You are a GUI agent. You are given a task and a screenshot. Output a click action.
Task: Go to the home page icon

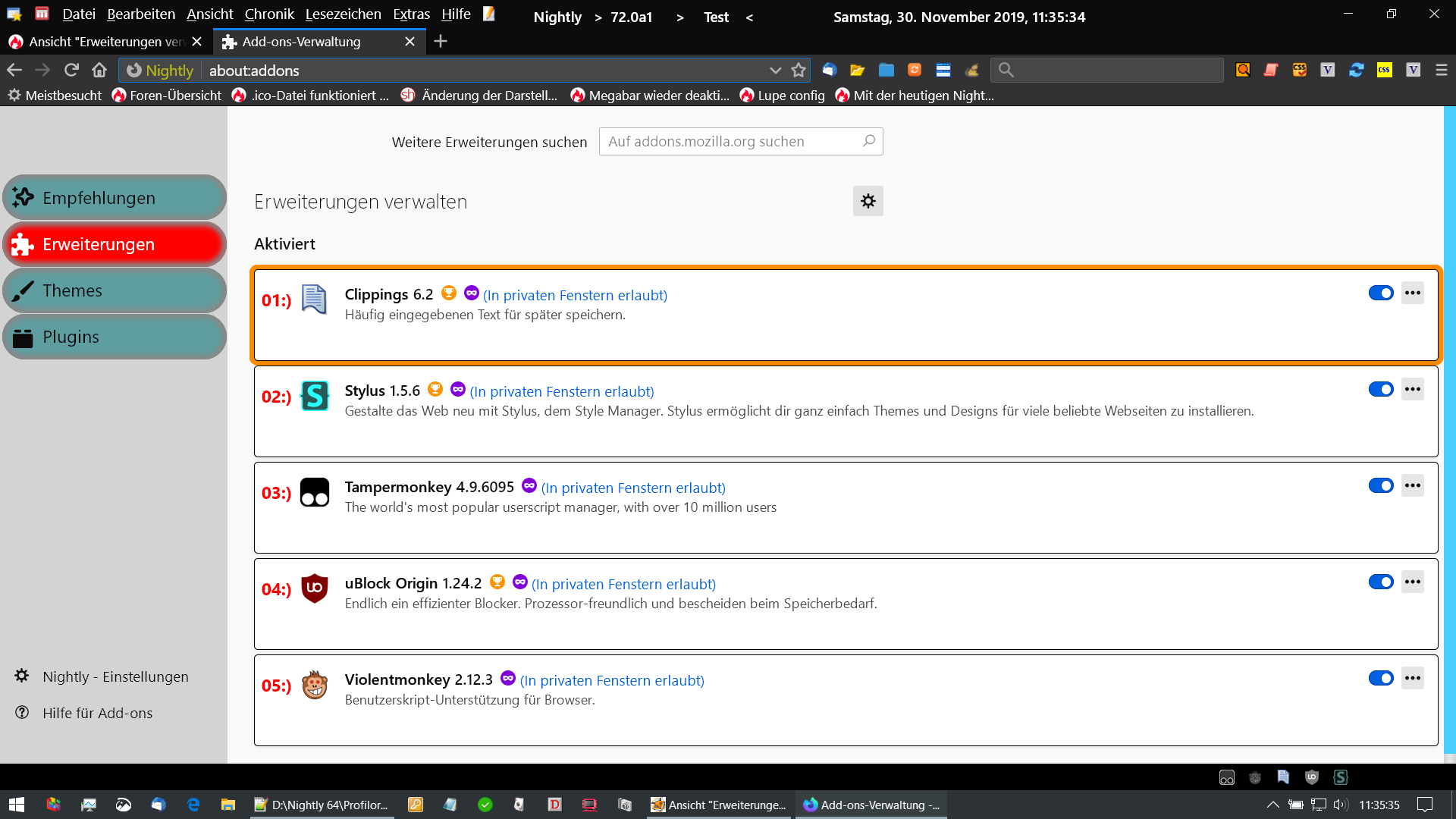tap(99, 70)
